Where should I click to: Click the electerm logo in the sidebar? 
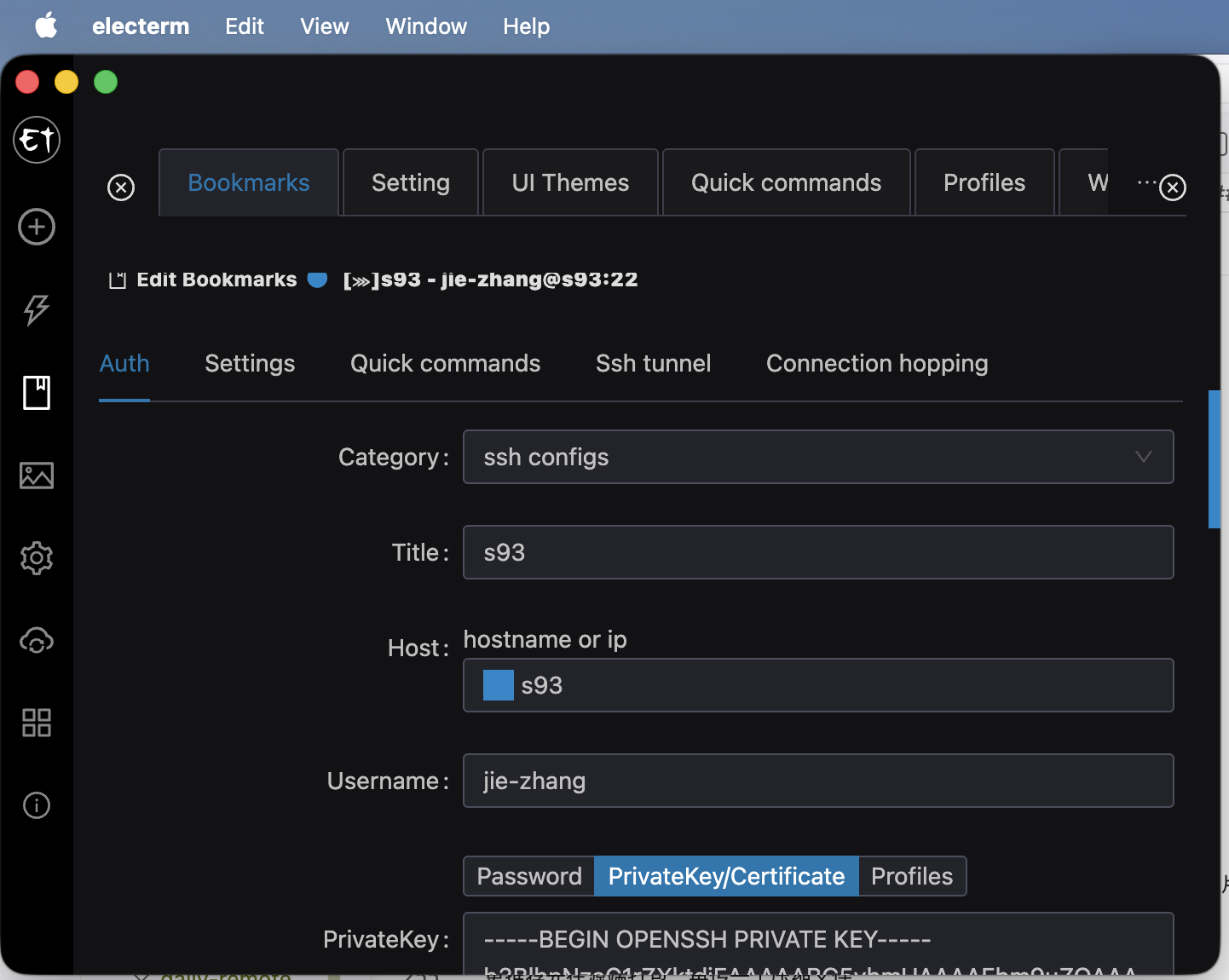point(37,140)
